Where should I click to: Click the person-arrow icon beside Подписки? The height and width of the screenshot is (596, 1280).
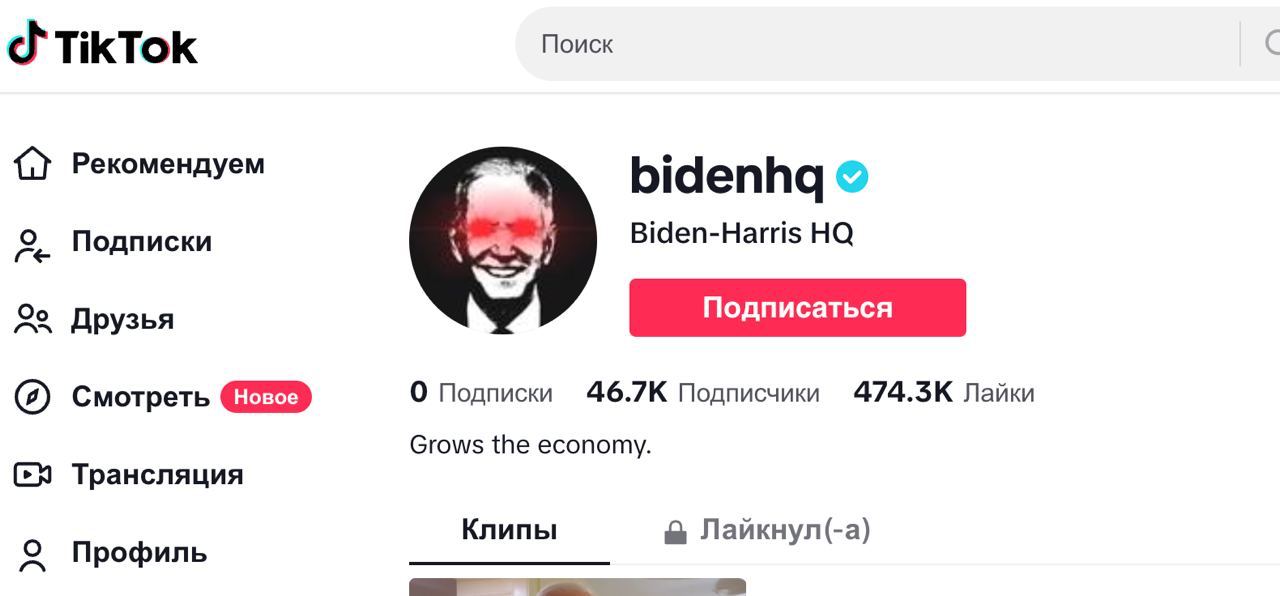click(32, 243)
